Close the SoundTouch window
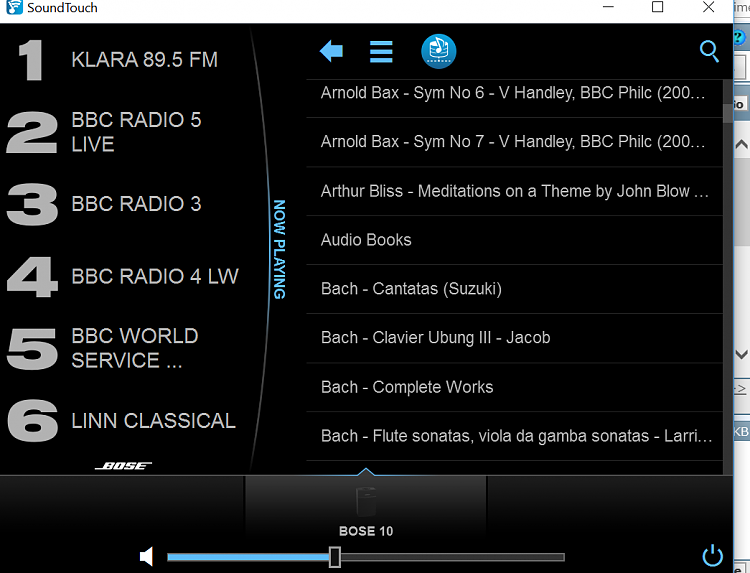Image resolution: width=750 pixels, height=573 pixels. coord(708,7)
